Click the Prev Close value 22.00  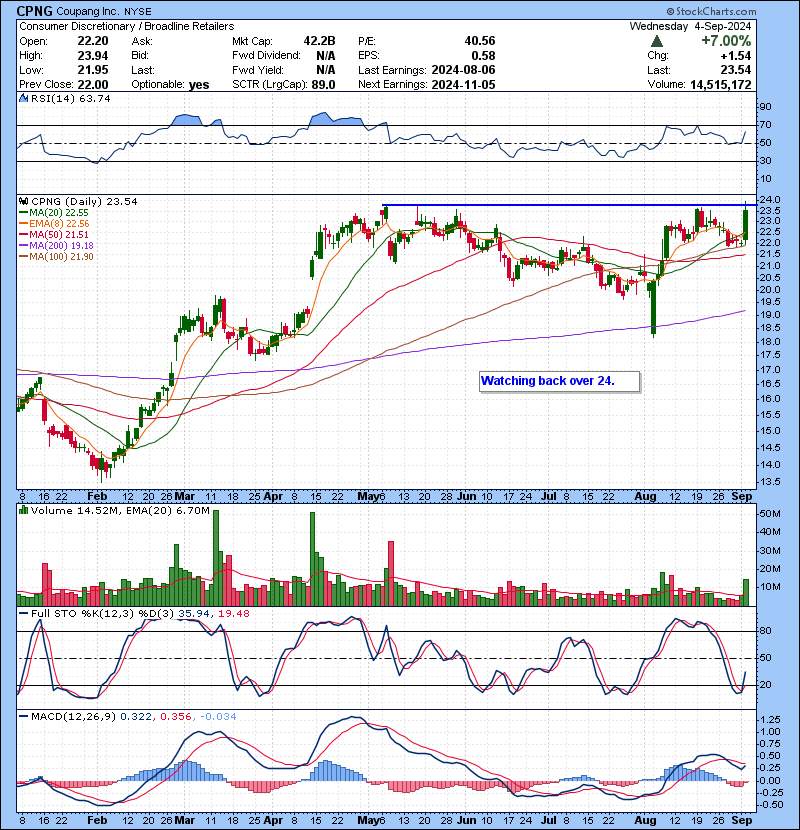tap(93, 85)
